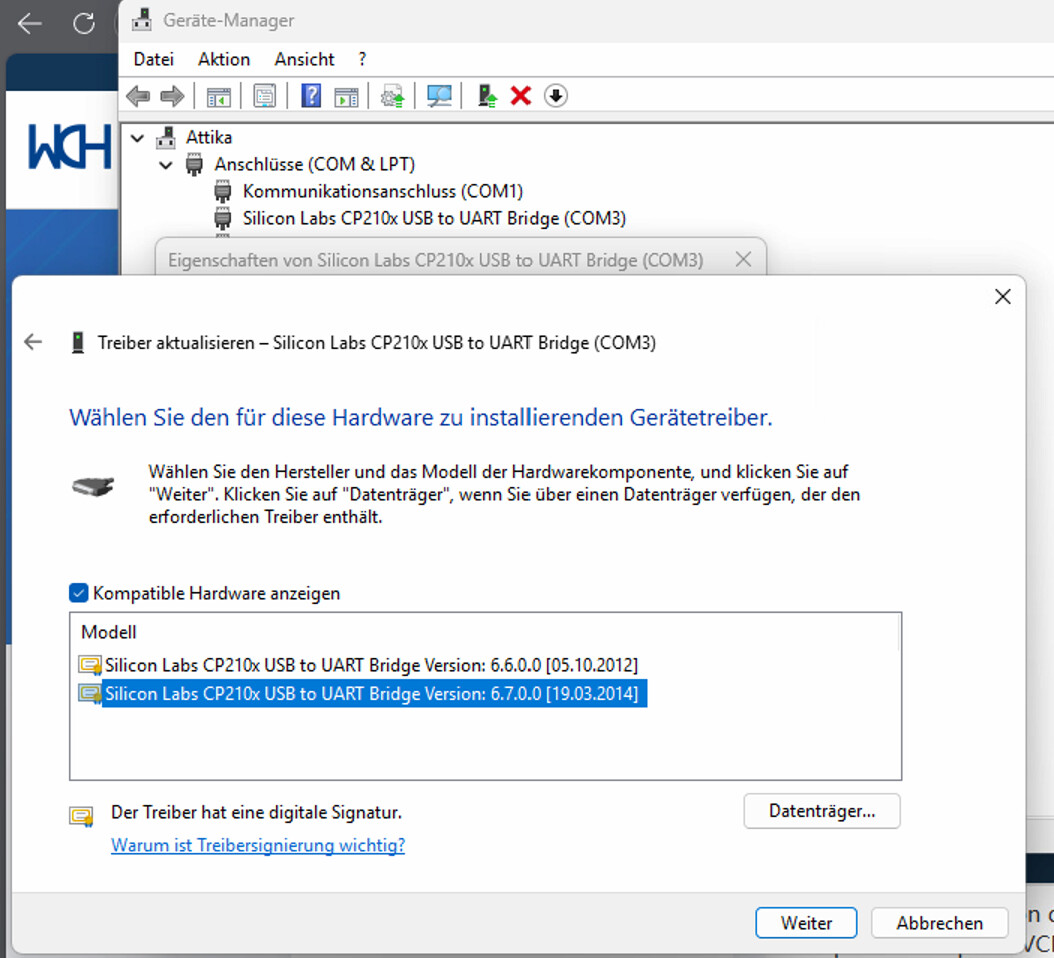Click the hardware cable illustration icon
The image size is (1054, 958).
(93, 485)
